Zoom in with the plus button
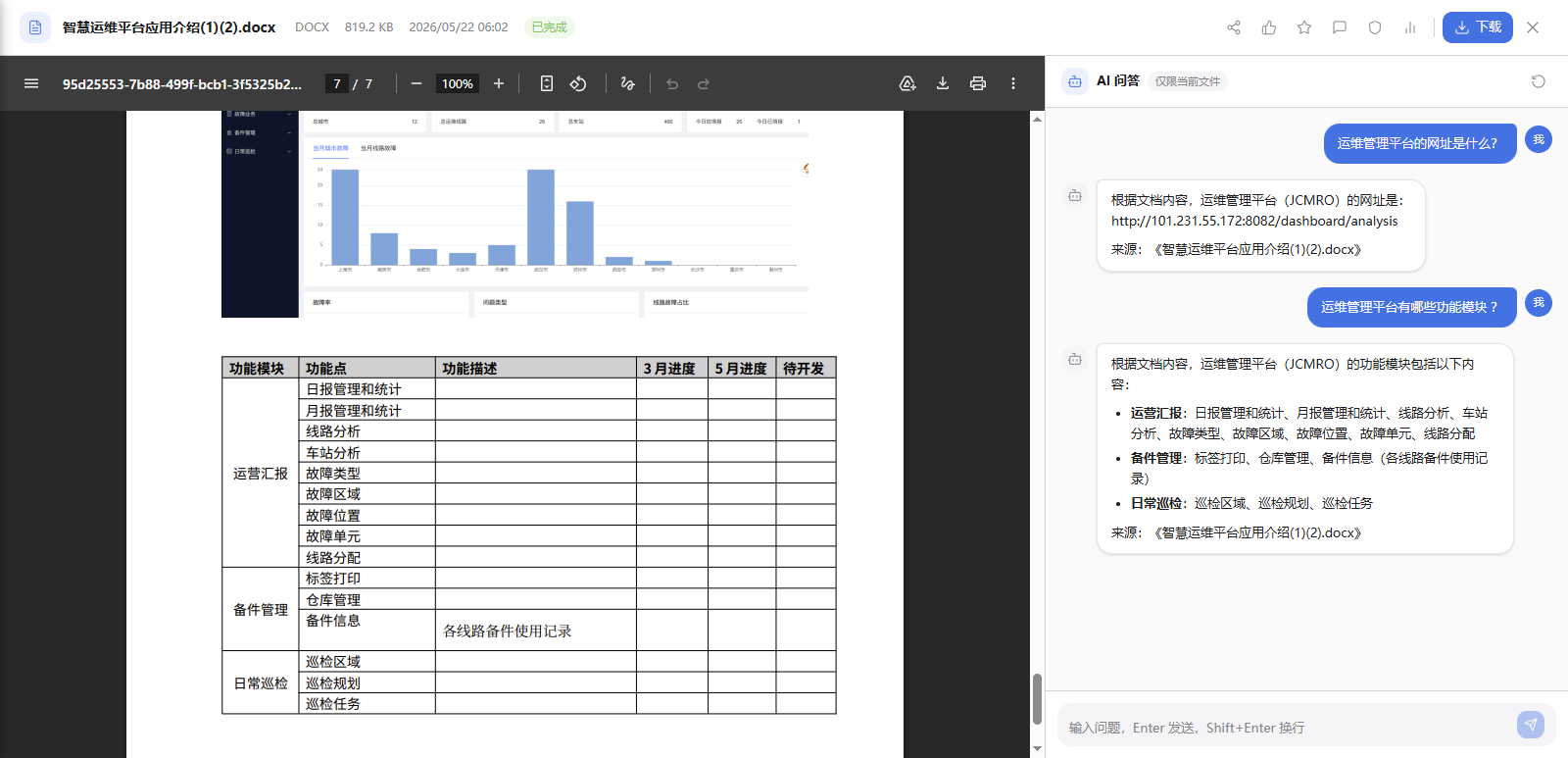 point(499,83)
